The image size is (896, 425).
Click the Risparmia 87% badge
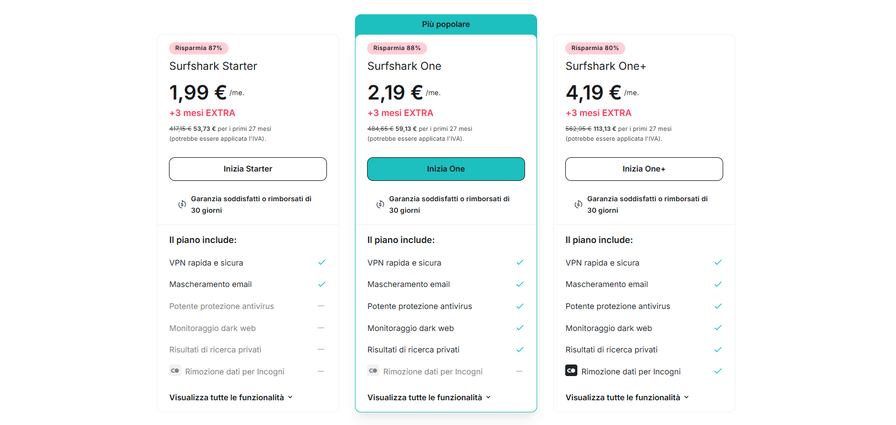[x=198, y=48]
